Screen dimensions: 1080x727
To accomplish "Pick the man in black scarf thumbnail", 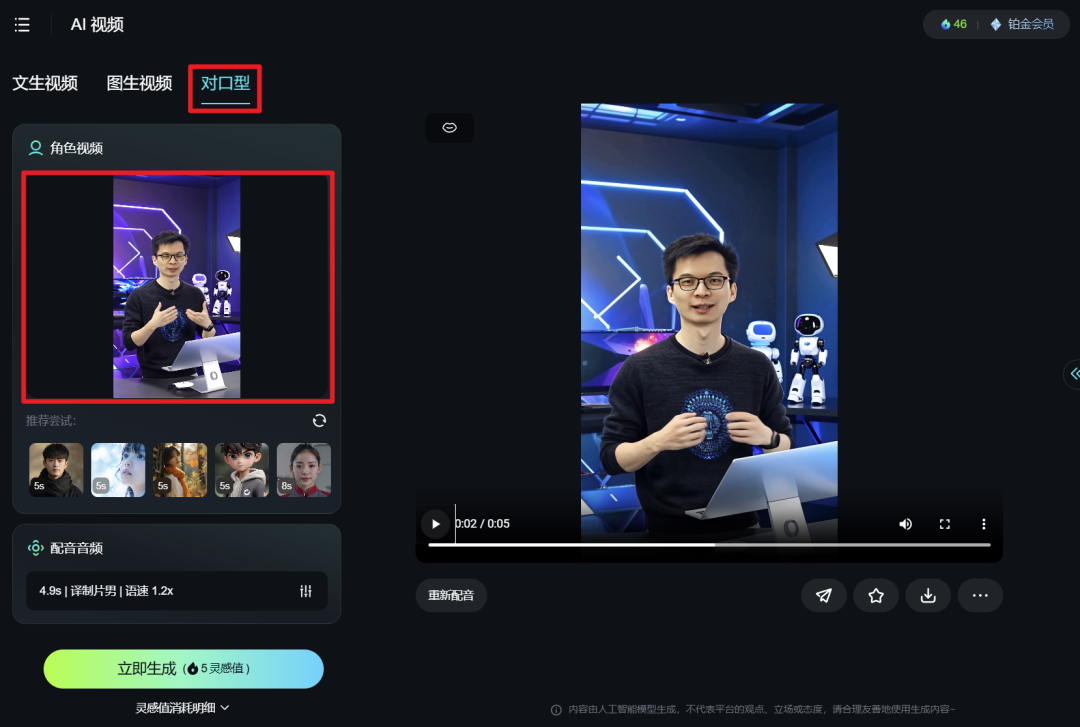I will pos(56,470).
